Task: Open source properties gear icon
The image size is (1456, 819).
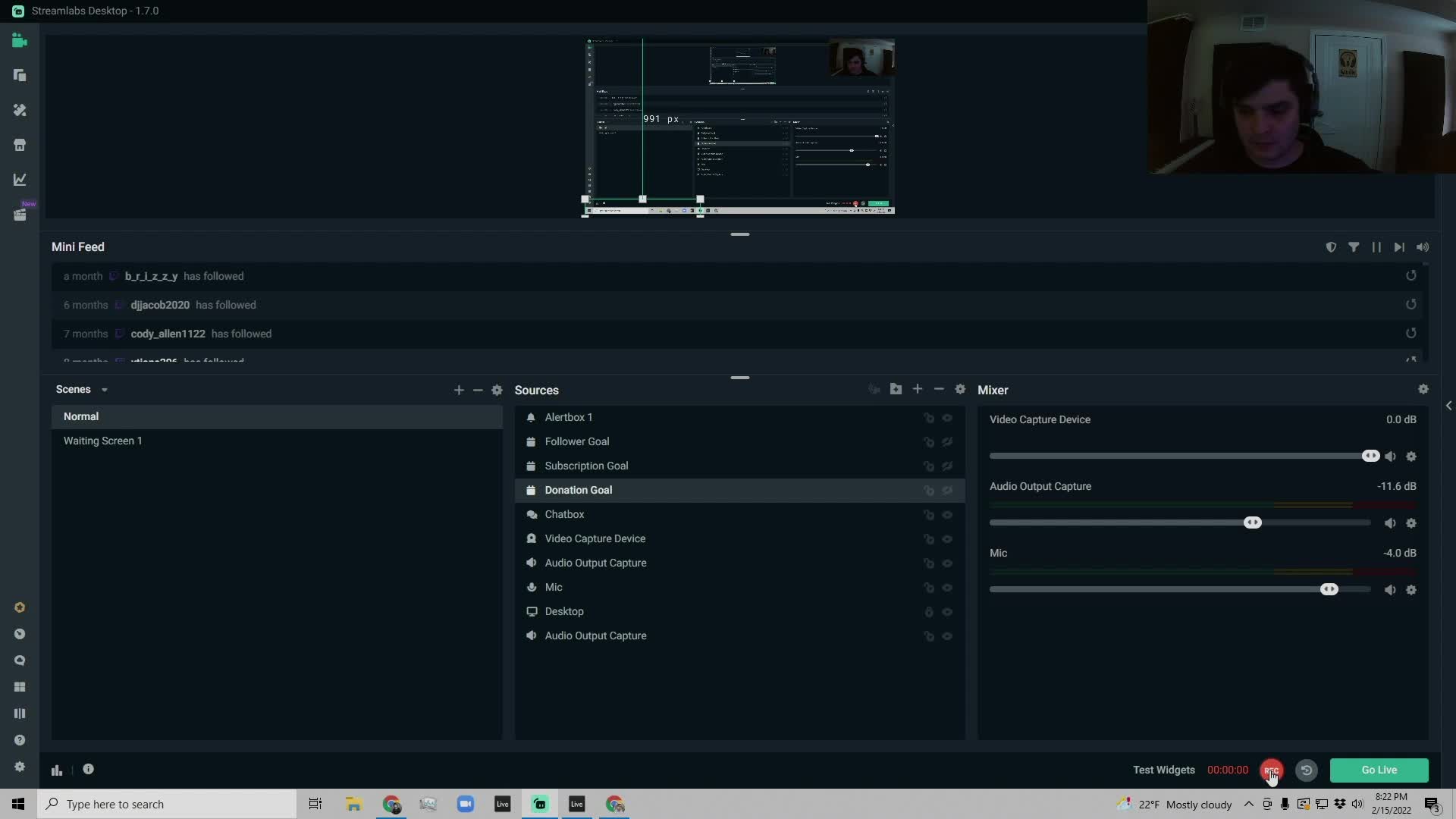Action: tap(960, 389)
